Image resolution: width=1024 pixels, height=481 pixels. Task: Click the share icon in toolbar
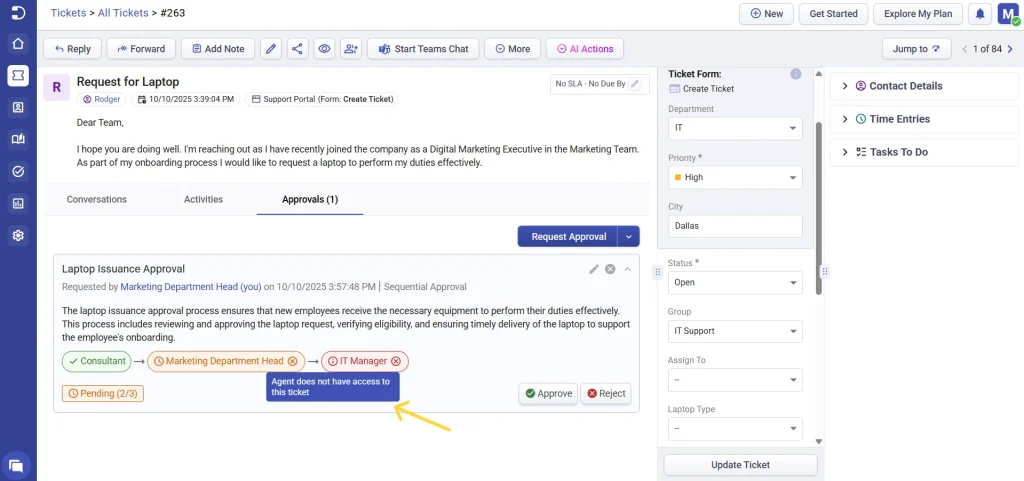(297, 48)
